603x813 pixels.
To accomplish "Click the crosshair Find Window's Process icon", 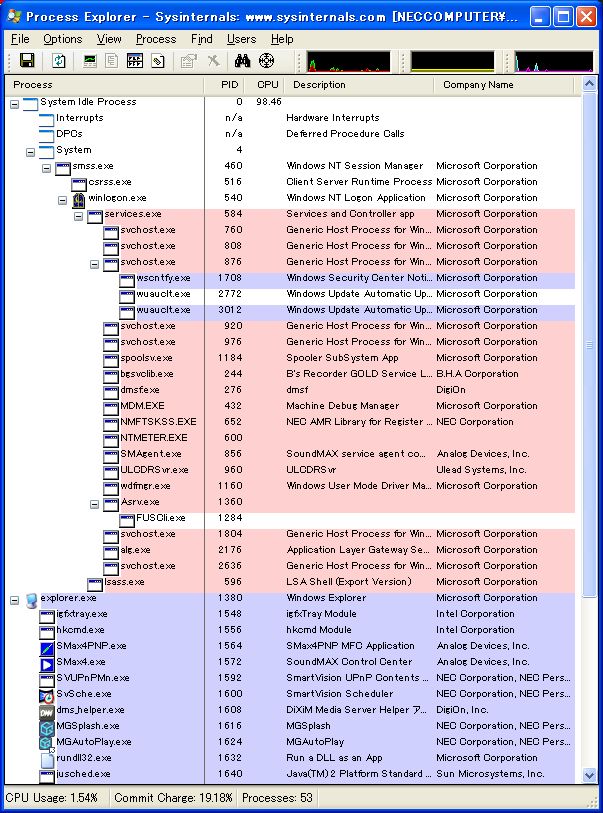I will pyautogui.click(x=266, y=62).
